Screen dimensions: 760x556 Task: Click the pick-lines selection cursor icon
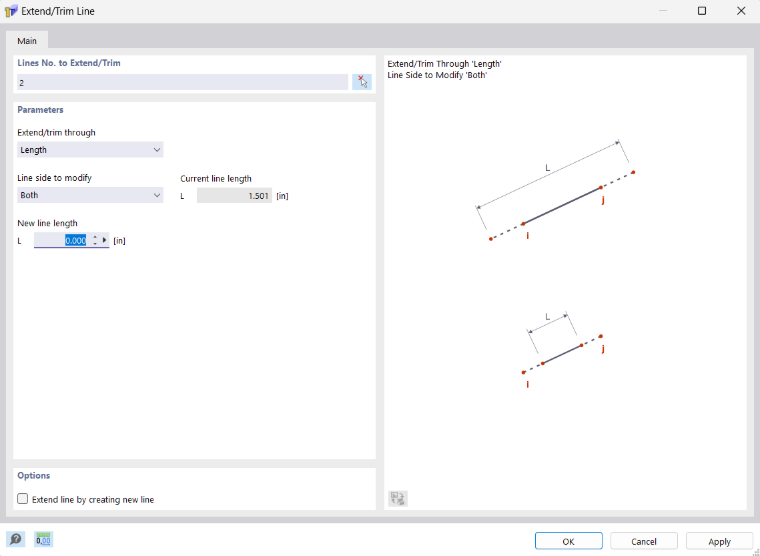pos(362,82)
